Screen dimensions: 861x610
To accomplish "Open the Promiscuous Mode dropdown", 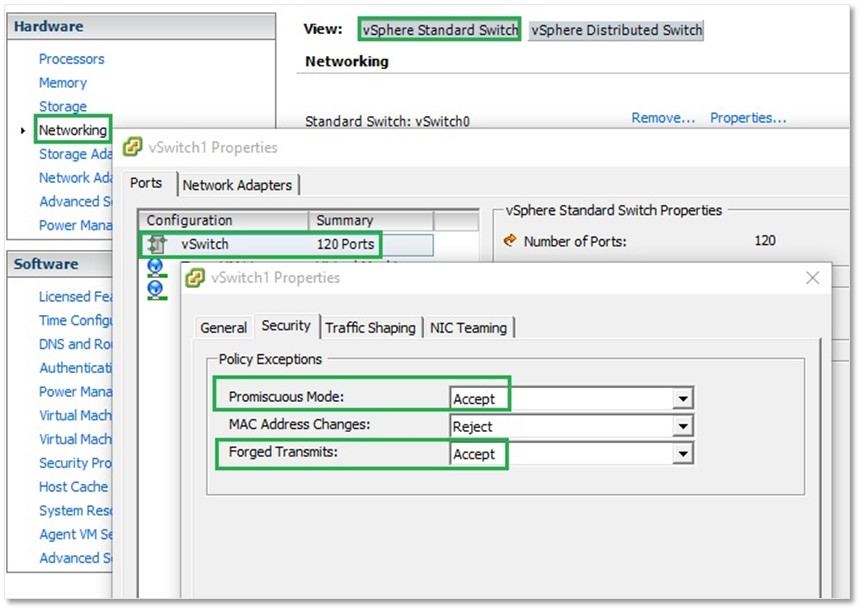I will pos(683,399).
